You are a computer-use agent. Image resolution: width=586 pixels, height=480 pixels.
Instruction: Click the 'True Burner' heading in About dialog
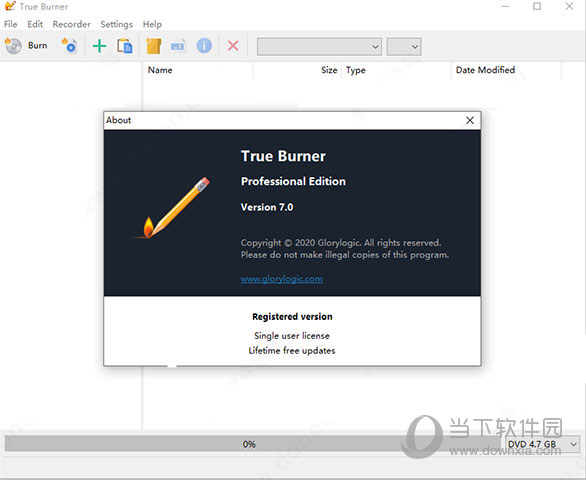point(283,156)
